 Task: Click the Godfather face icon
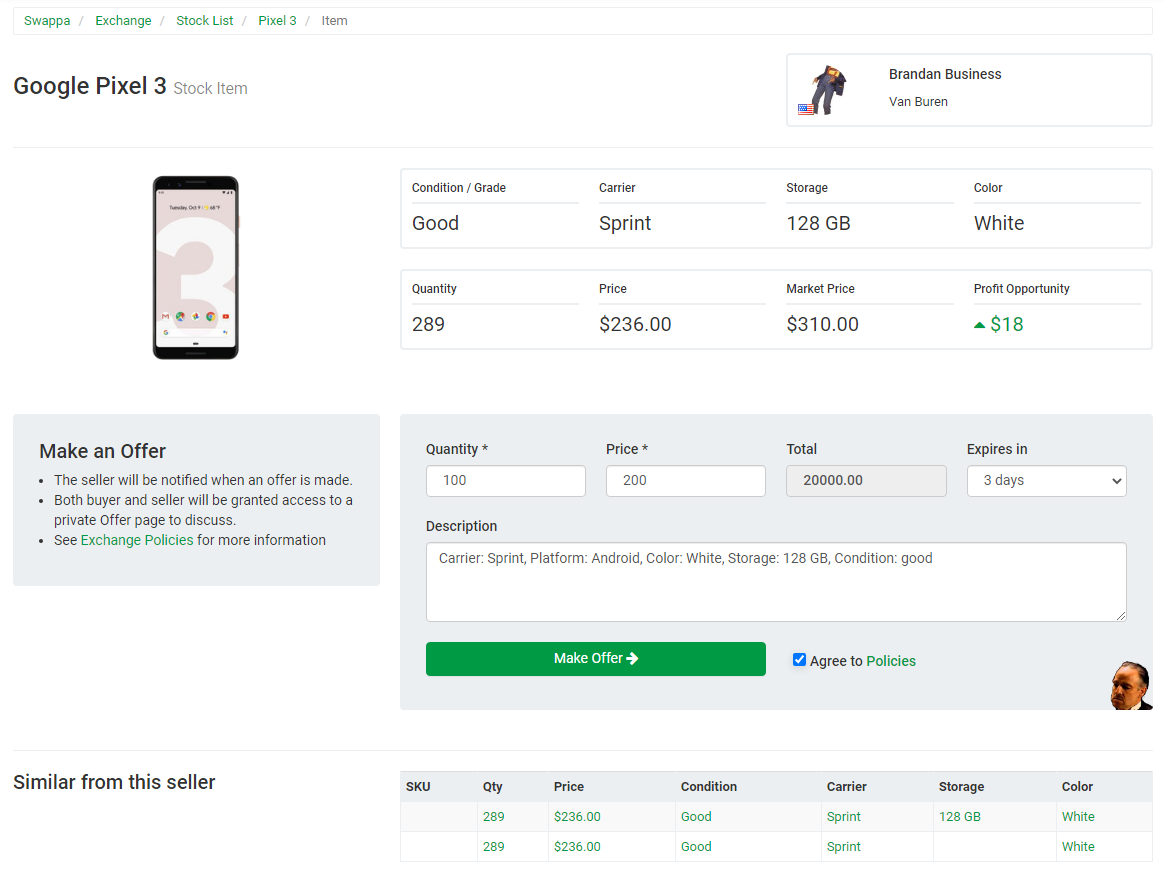[x=1131, y=685]
